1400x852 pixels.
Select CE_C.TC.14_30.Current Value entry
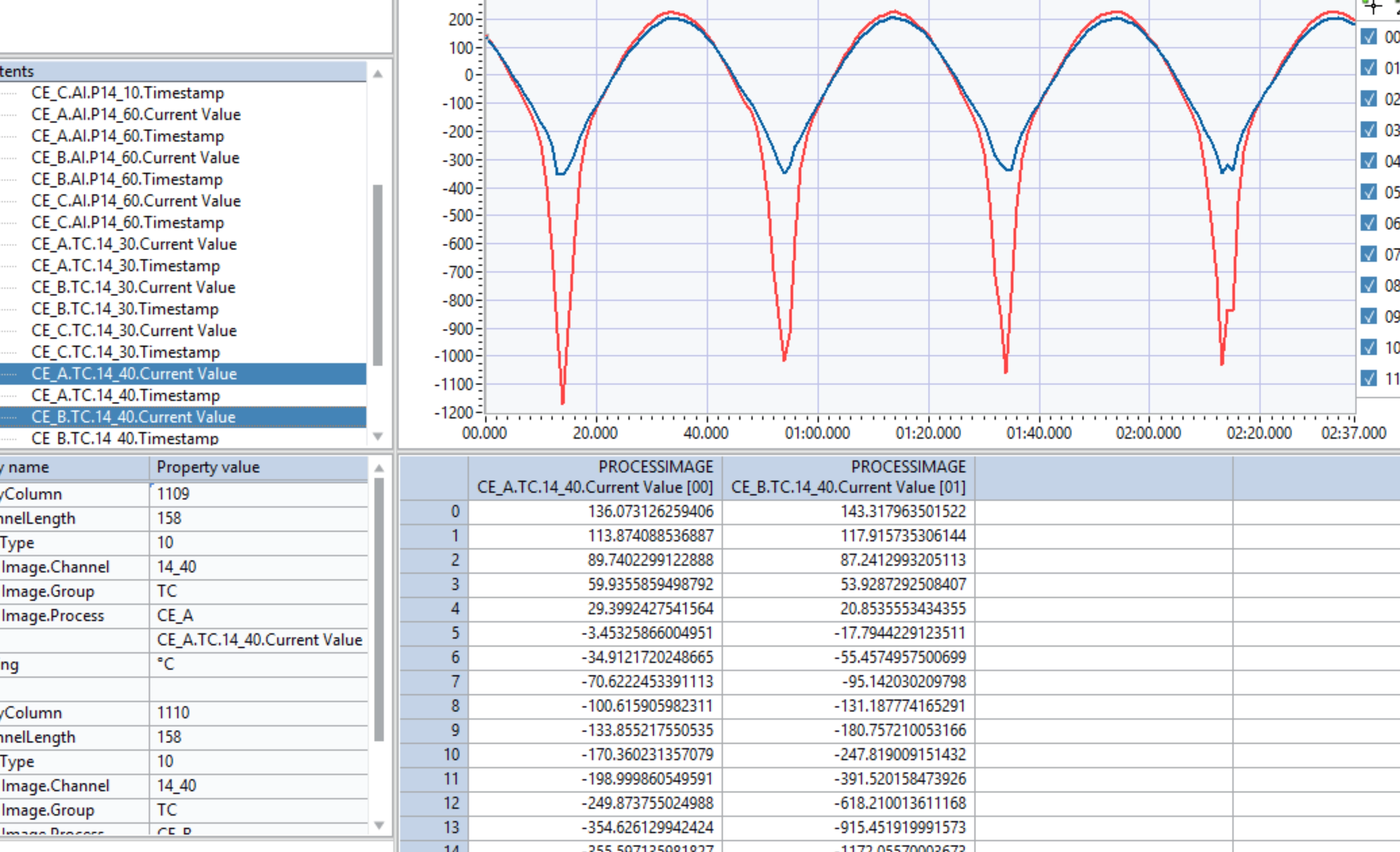click(133, 331)
